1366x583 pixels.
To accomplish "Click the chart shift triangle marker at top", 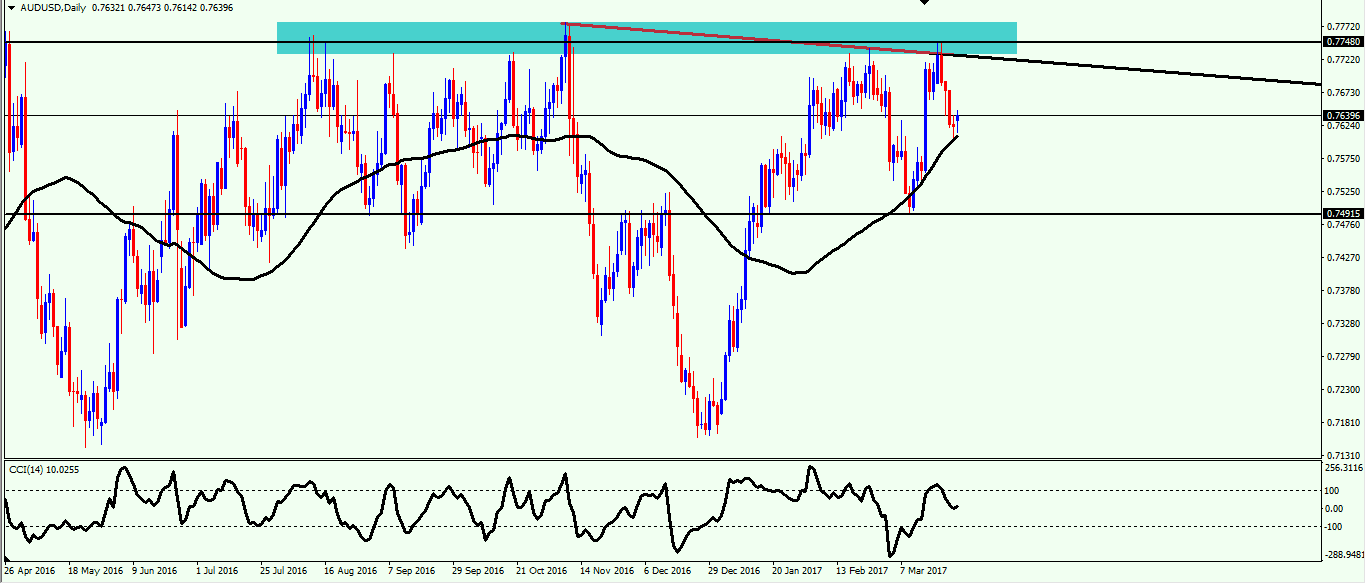I will pos(925,2).
